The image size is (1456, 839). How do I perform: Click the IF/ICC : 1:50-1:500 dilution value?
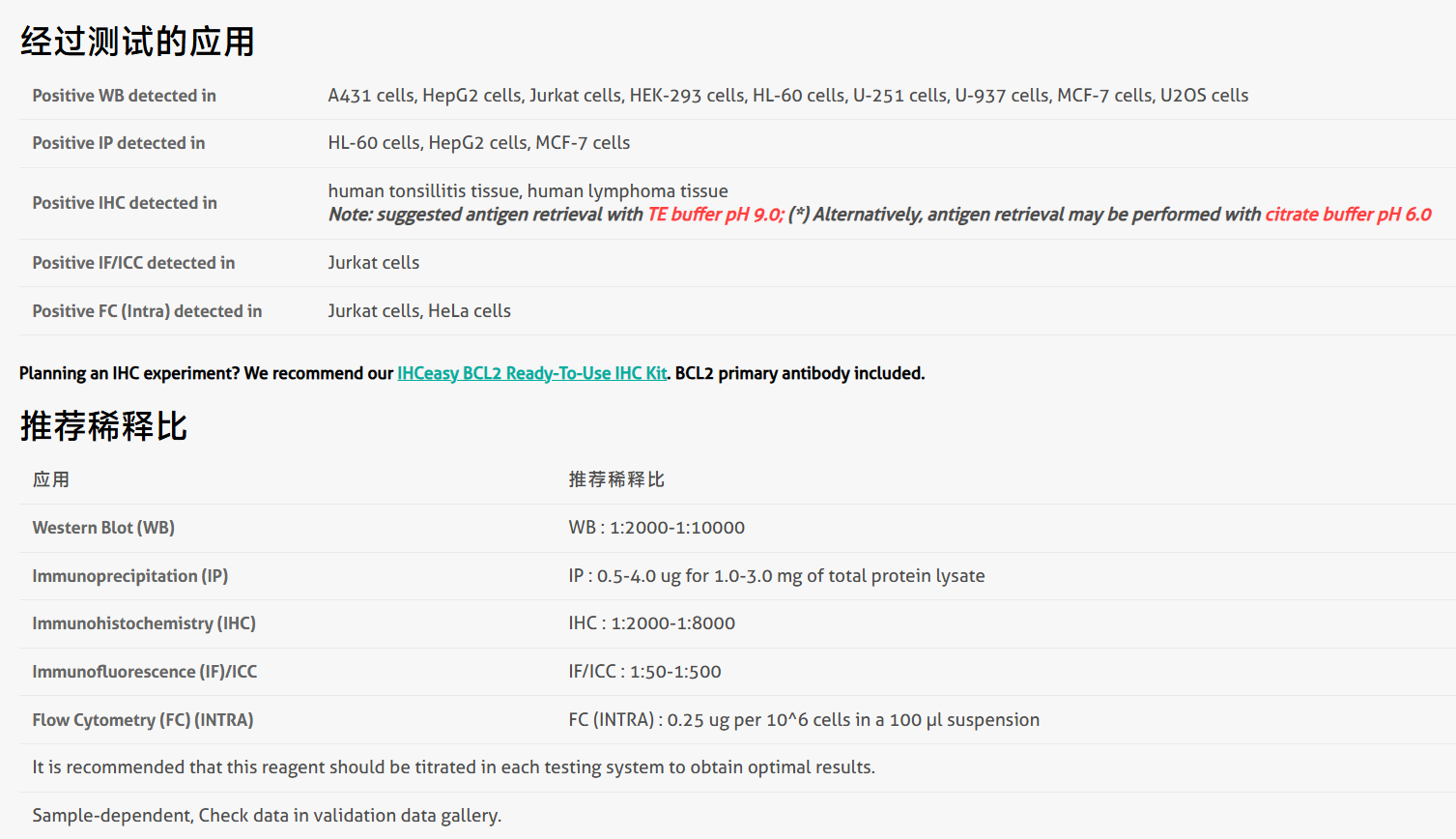pos(644,672)
